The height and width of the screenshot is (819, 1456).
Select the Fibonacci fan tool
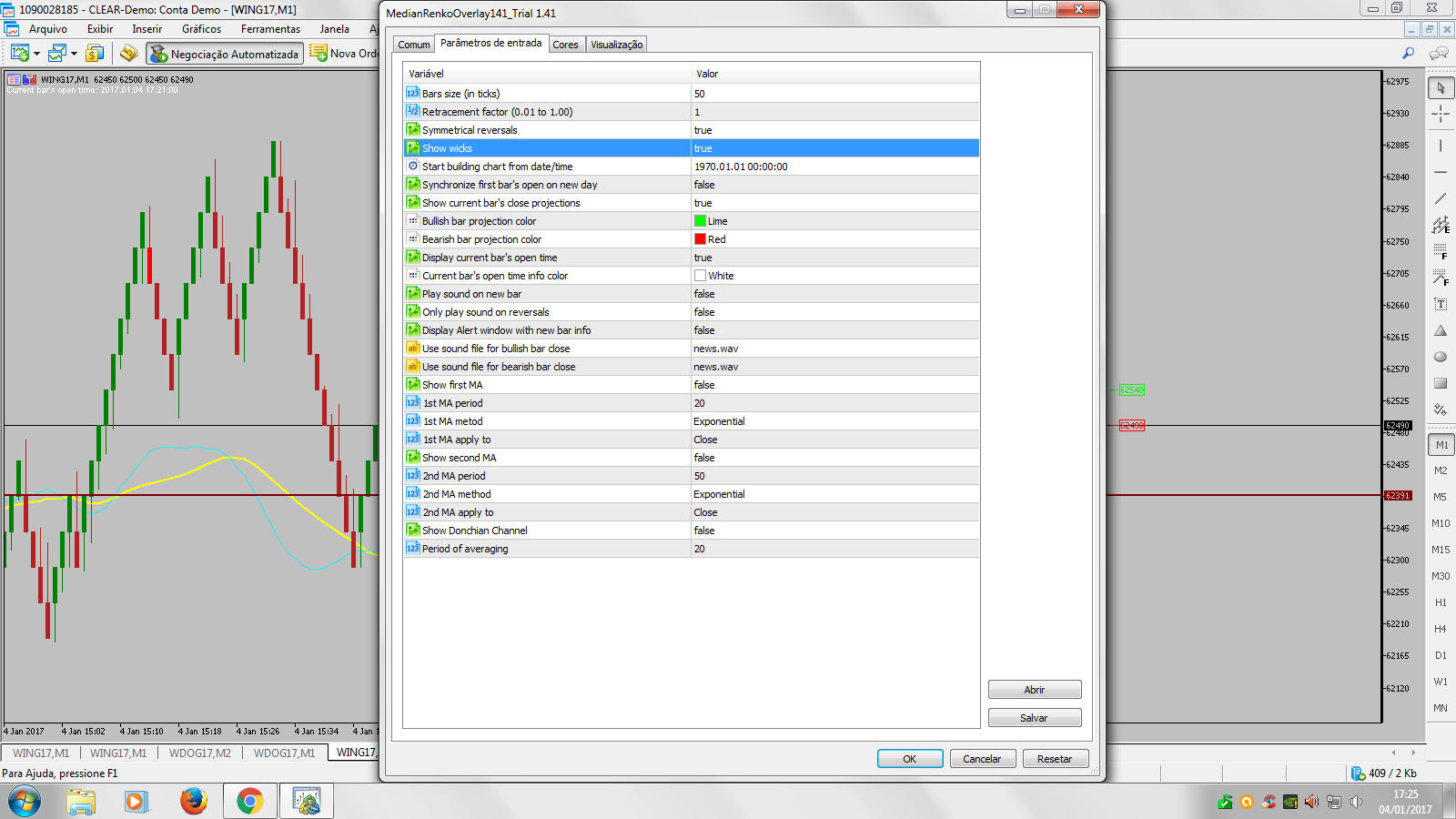click(1441, 278)
